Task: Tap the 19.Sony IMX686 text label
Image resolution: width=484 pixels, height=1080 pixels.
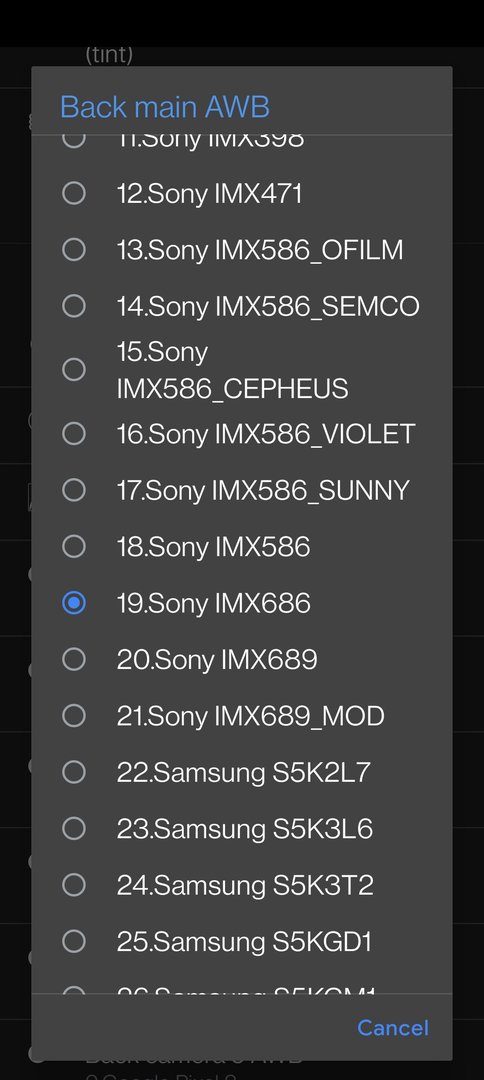Action: 213,603
